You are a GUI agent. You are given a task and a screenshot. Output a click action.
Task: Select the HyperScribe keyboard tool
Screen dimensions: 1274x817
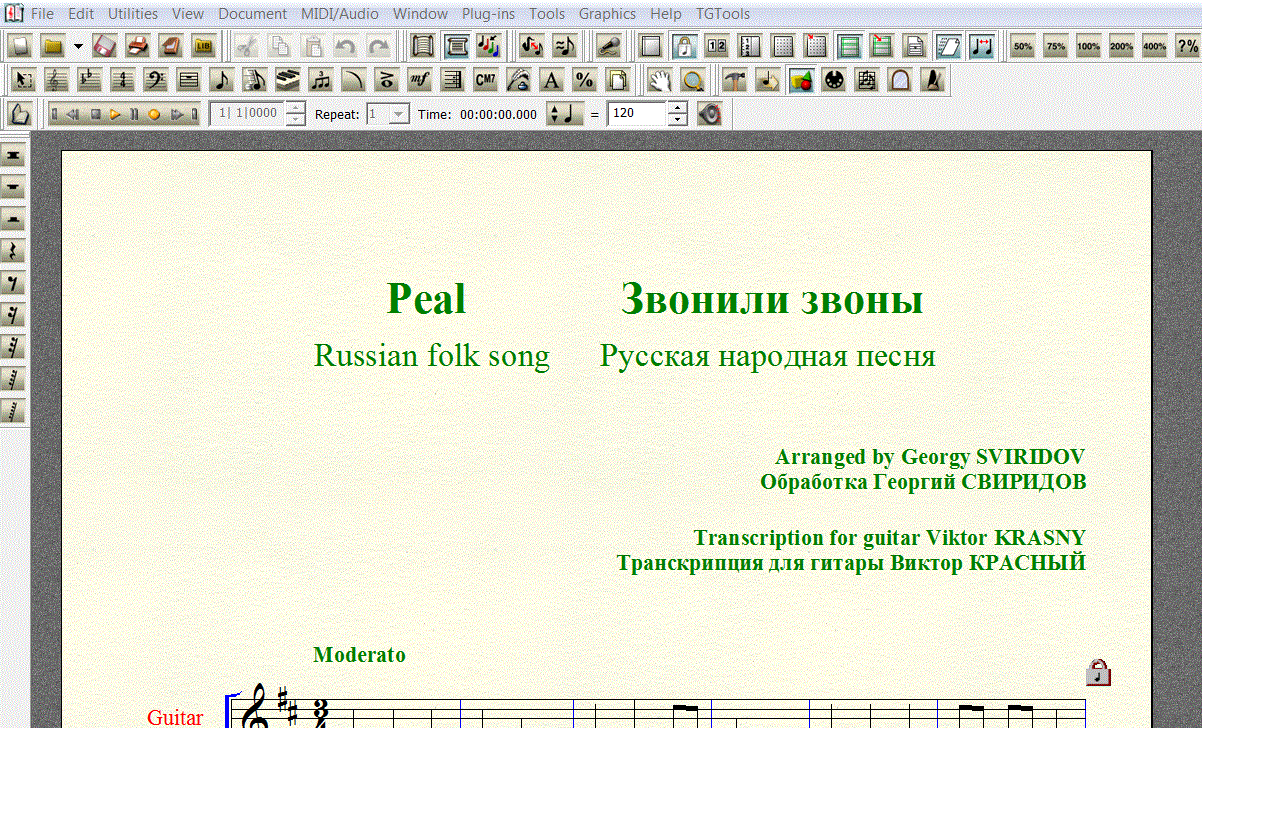pyautogui.click(x=288, y=80)
